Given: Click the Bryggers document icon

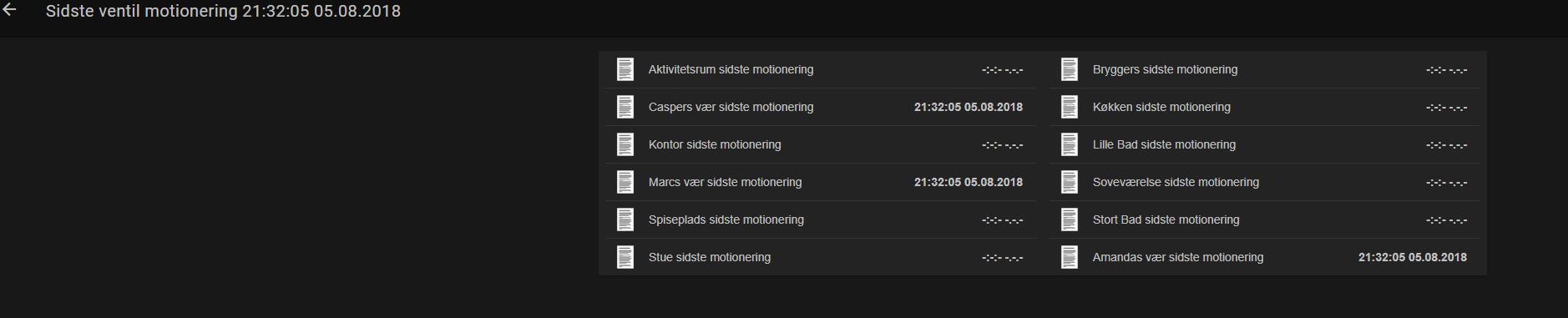Looking at the screenshot, I should (1070, 69).
